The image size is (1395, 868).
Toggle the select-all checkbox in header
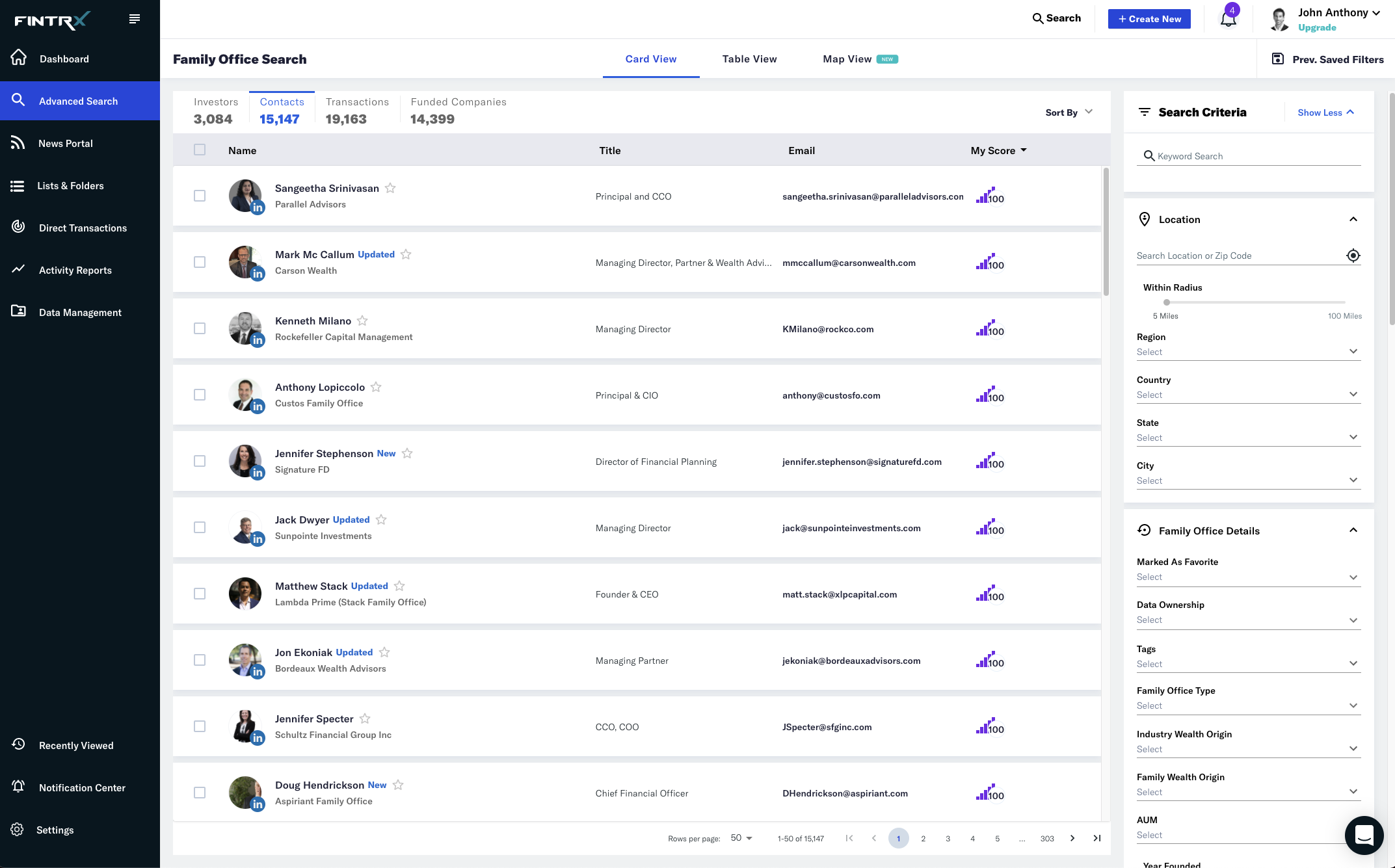point(200,150)
